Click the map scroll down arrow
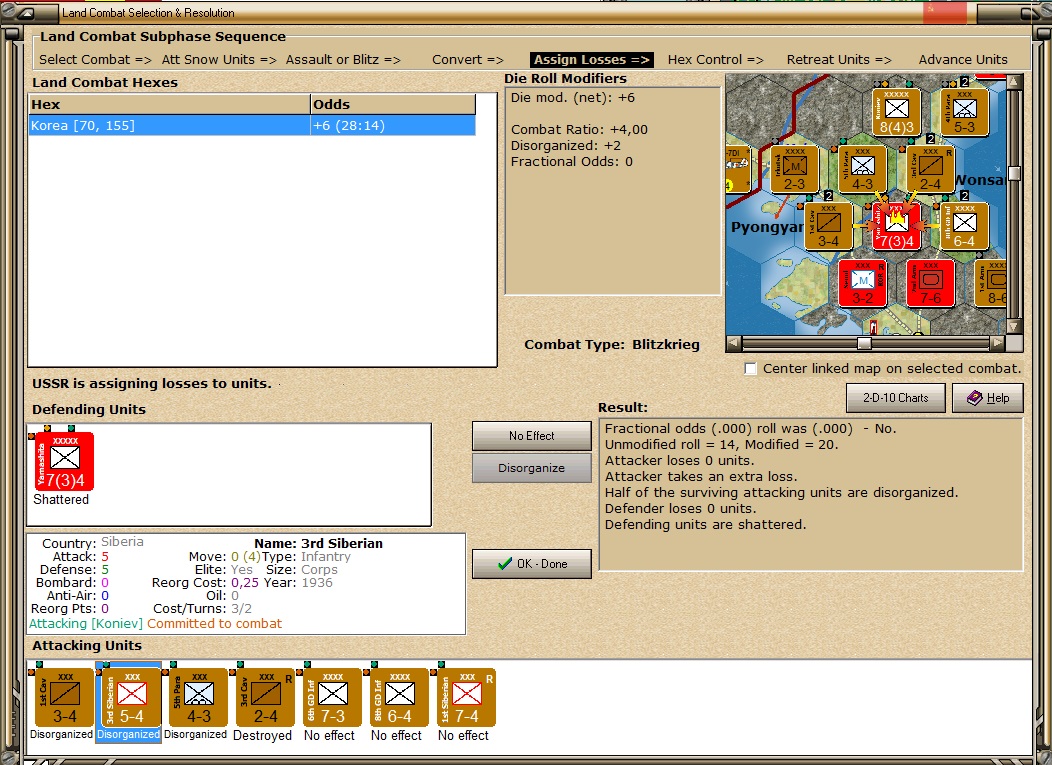 [x=1014, y=327]
